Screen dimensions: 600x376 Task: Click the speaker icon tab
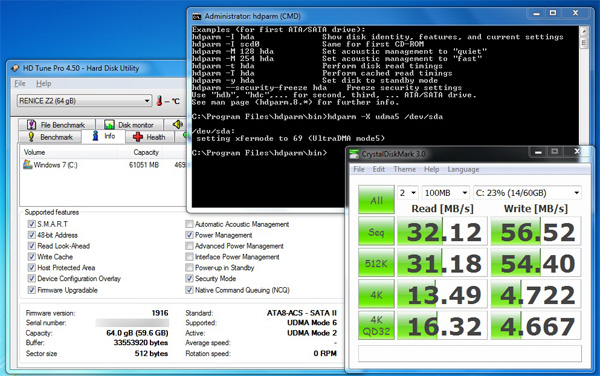point(177,124)
